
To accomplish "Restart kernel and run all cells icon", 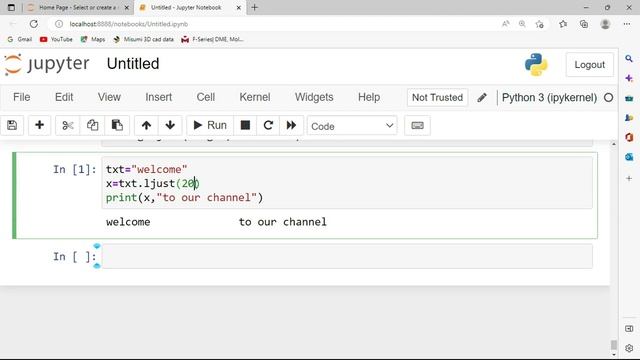I will coord(291,125).
